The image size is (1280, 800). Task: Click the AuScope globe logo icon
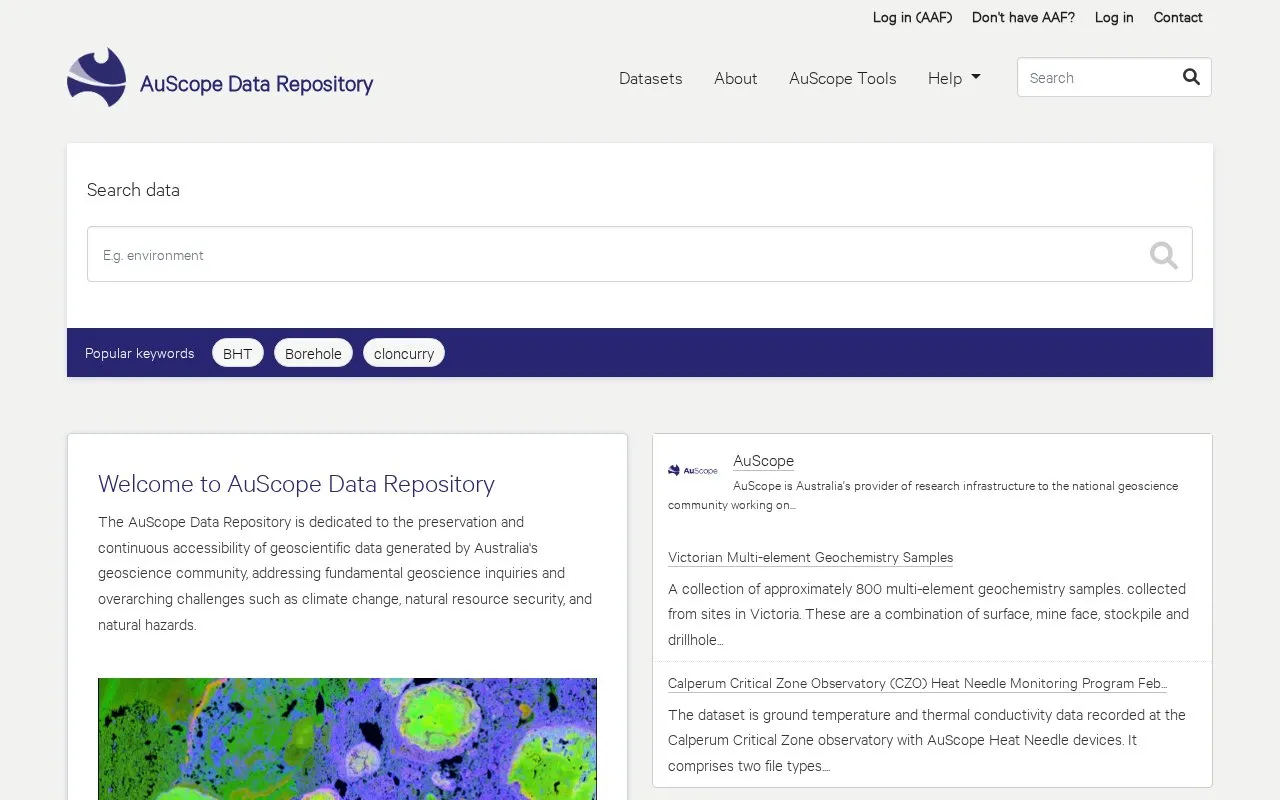tap(97, 77)
